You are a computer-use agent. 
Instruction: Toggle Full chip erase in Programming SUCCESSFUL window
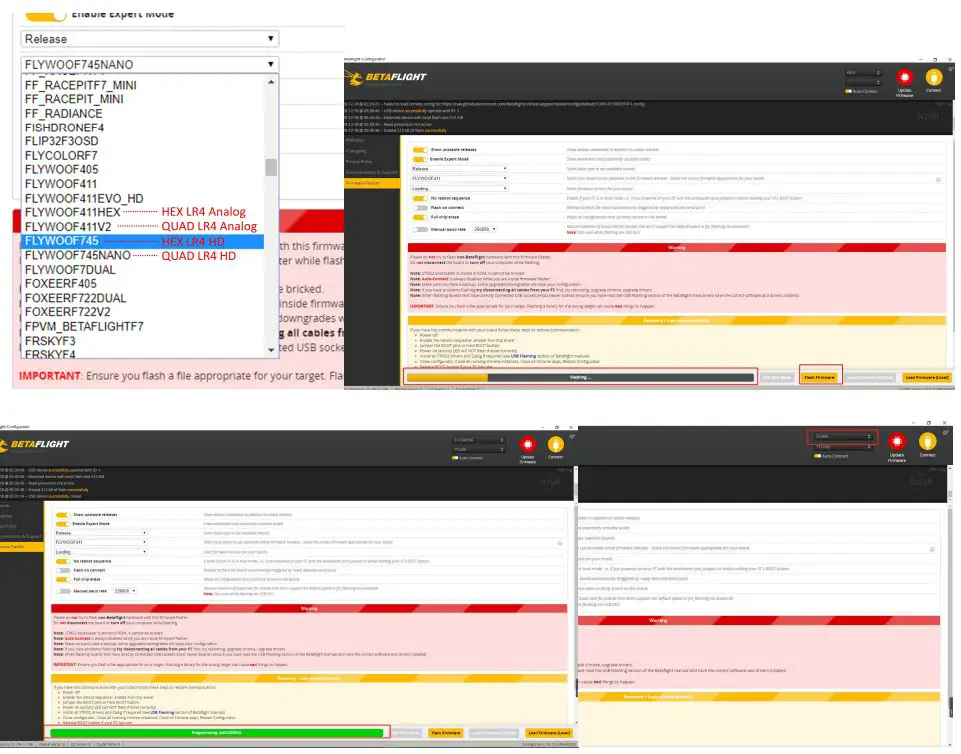pyautogui.click(x=63, y=579)
